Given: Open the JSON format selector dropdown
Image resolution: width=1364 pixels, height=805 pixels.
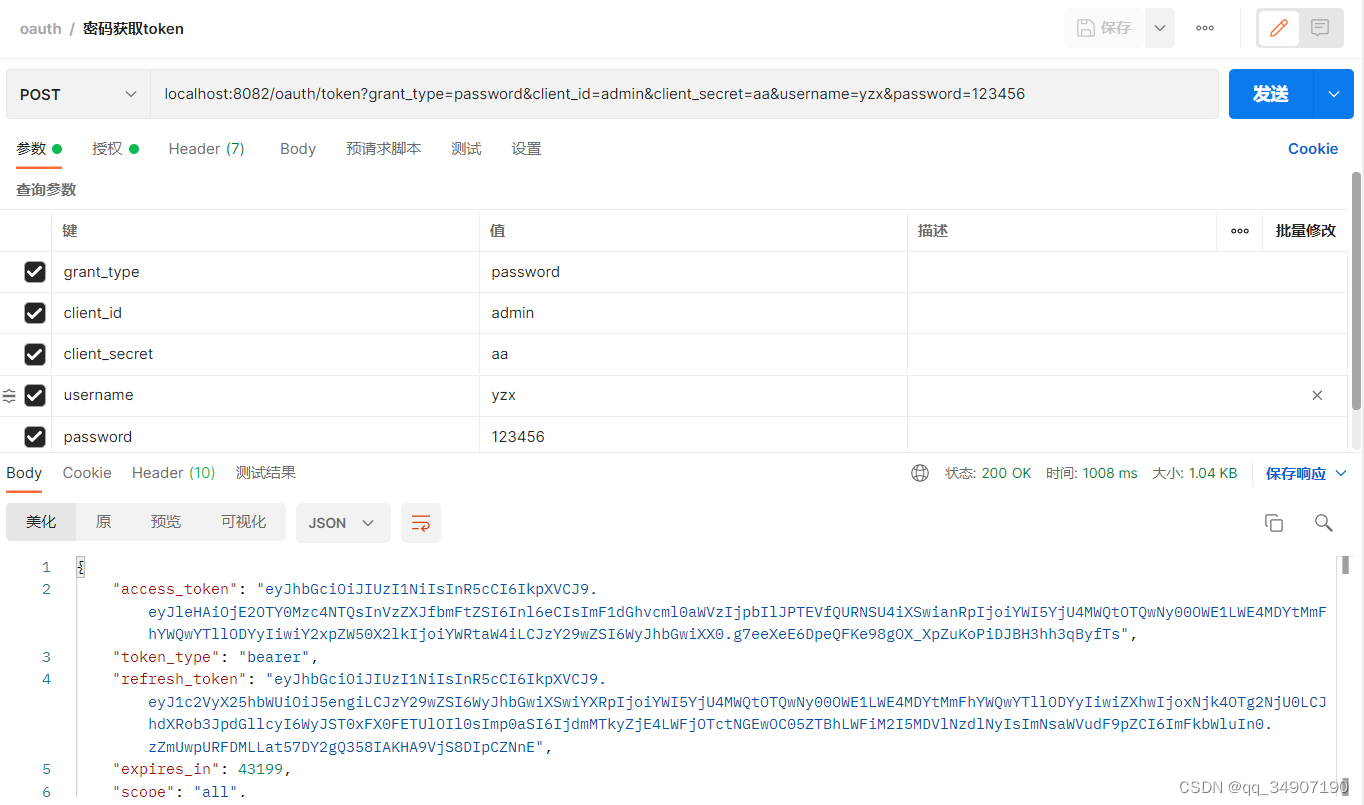Looking at the screenshot, I should pos(343,523).
